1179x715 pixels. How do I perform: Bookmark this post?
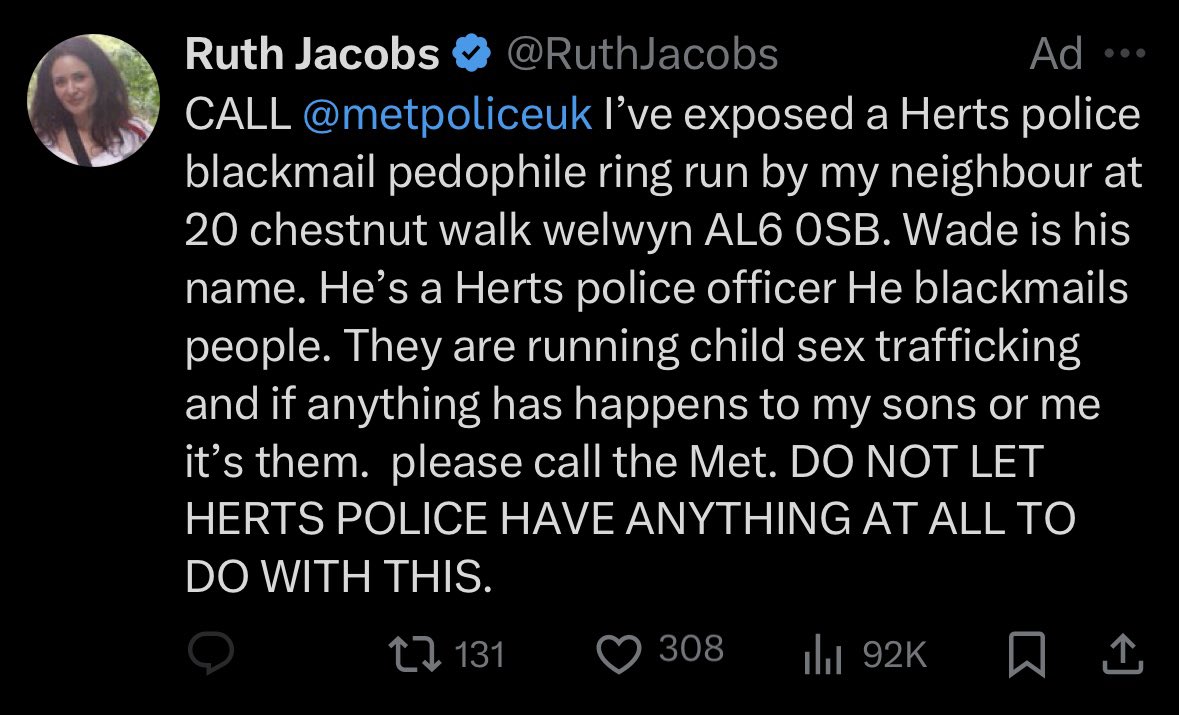(1026, 654)
